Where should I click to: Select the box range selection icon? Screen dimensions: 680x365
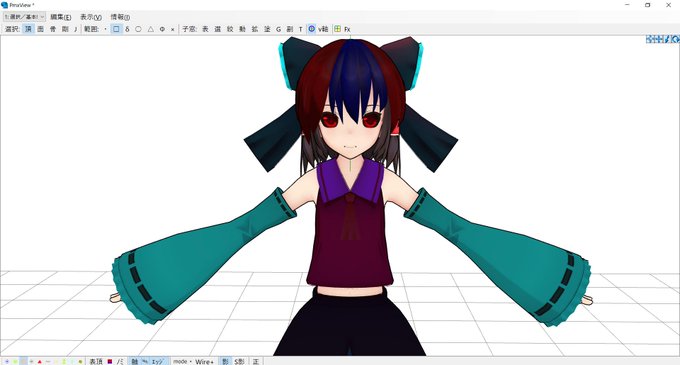click(x=116, y=29)
